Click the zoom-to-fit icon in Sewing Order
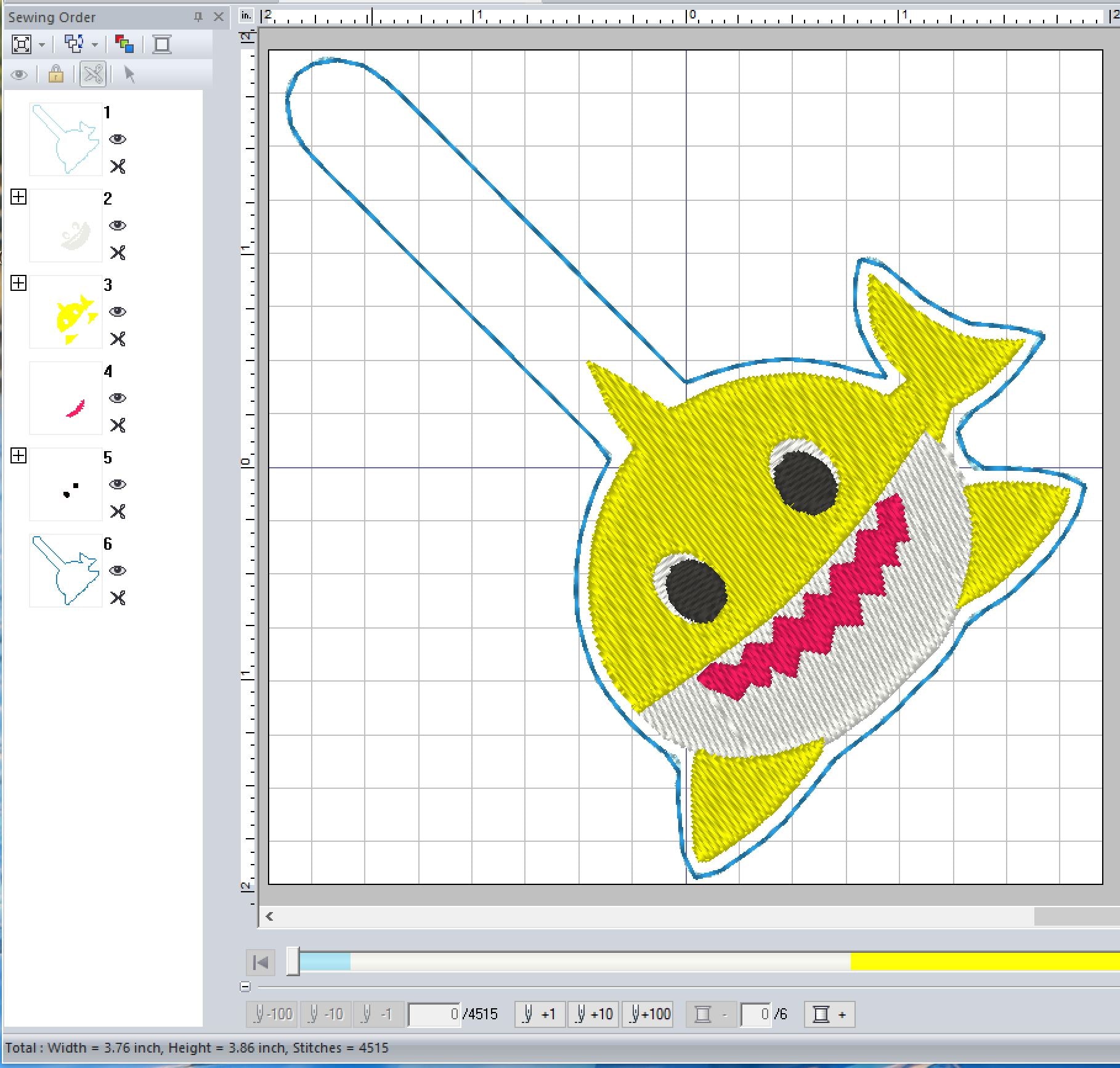Image resolution: width=1120 pixels, height=1068 pixels. click(22, 44)
